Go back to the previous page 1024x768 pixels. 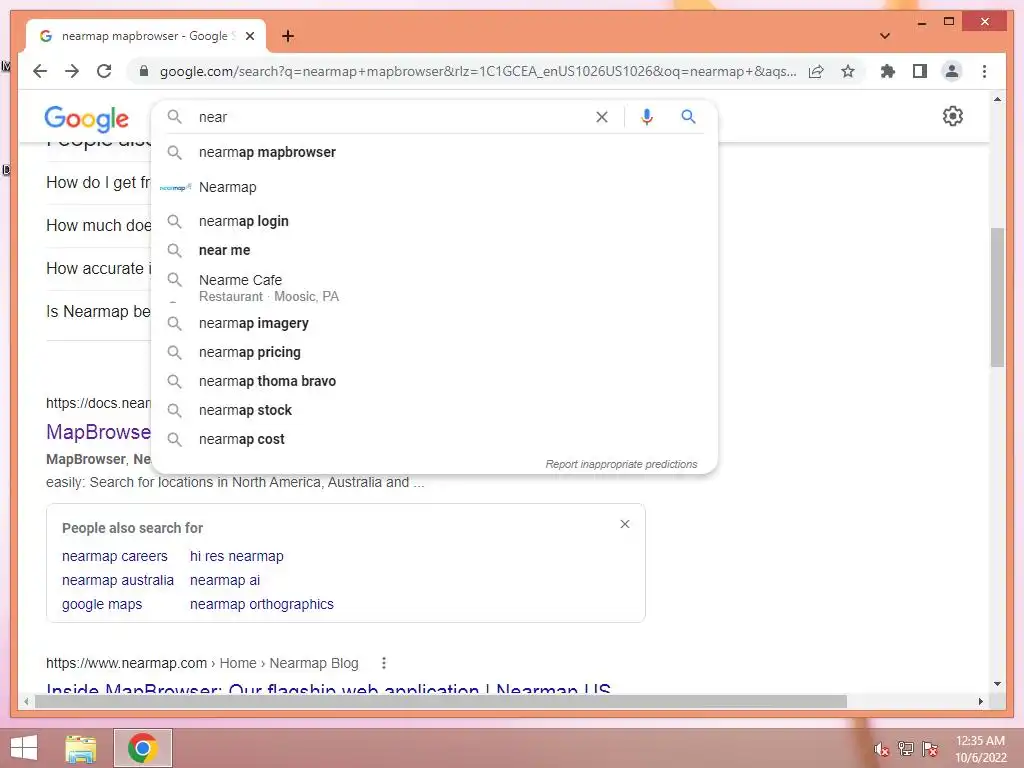[x=40, y=71]
